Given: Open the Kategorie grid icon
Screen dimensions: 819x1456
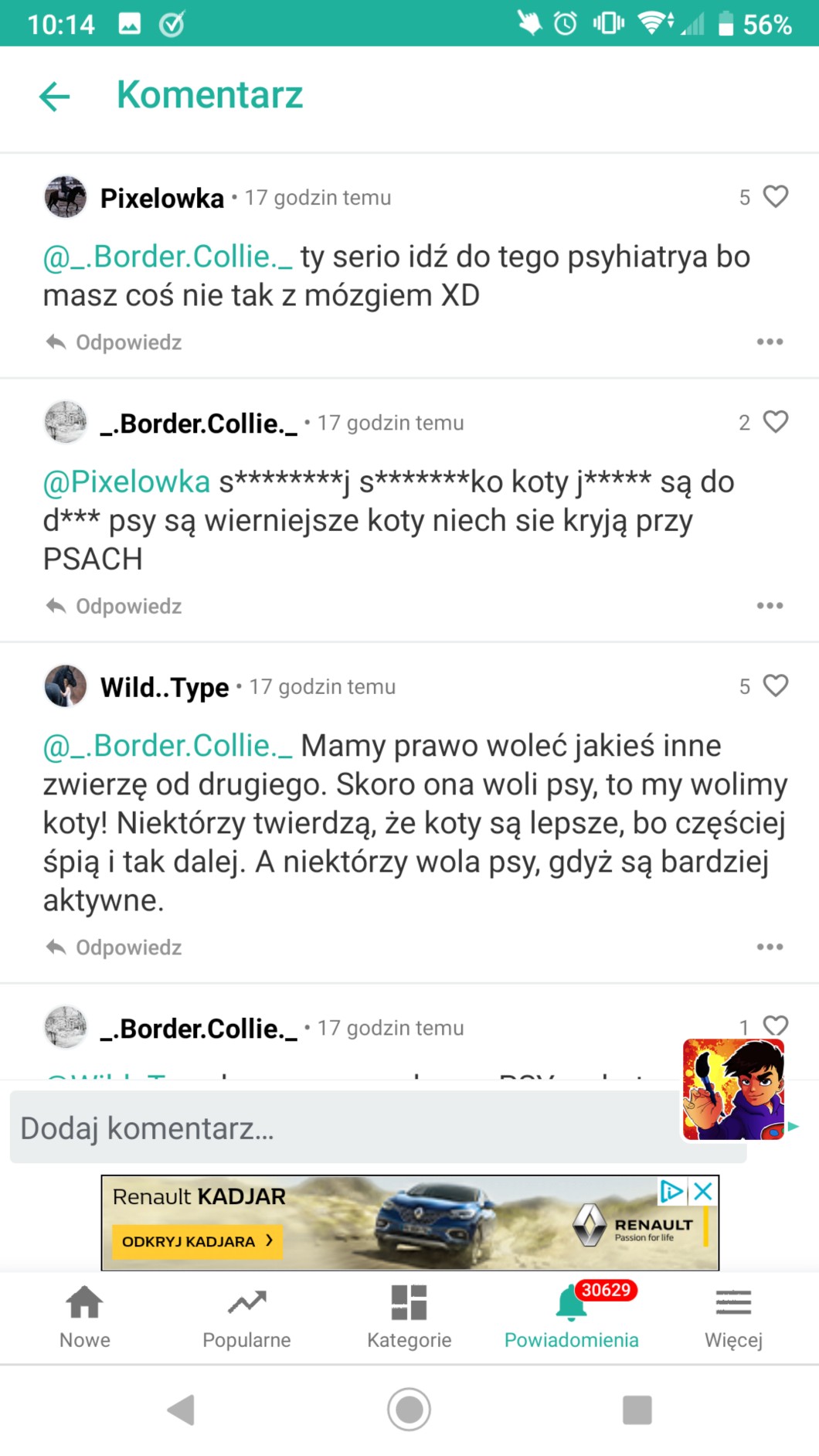Looking at the screenshot, I should pos(409,1317).
